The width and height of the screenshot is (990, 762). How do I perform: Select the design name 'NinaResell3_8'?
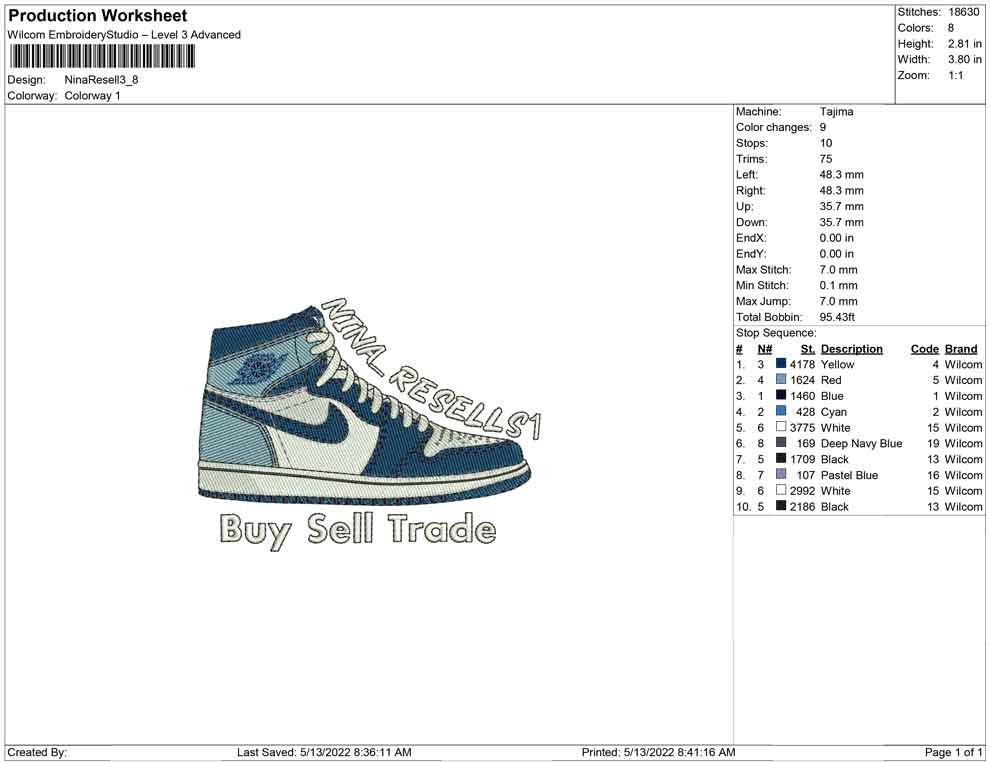click(101, 80)
